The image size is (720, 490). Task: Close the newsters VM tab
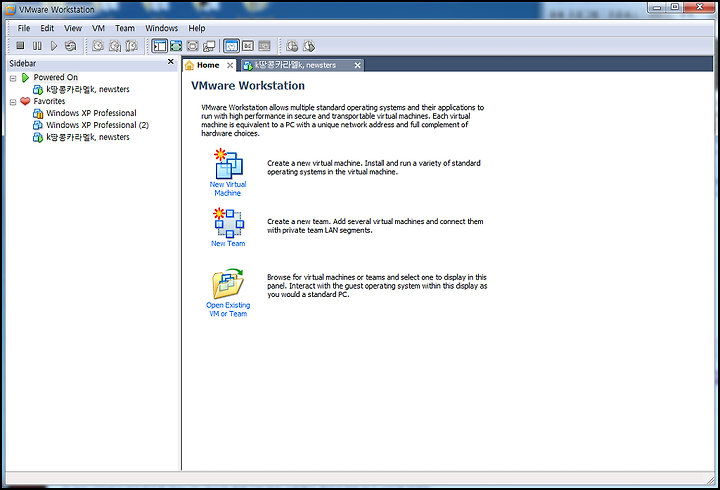click(357, 65)
